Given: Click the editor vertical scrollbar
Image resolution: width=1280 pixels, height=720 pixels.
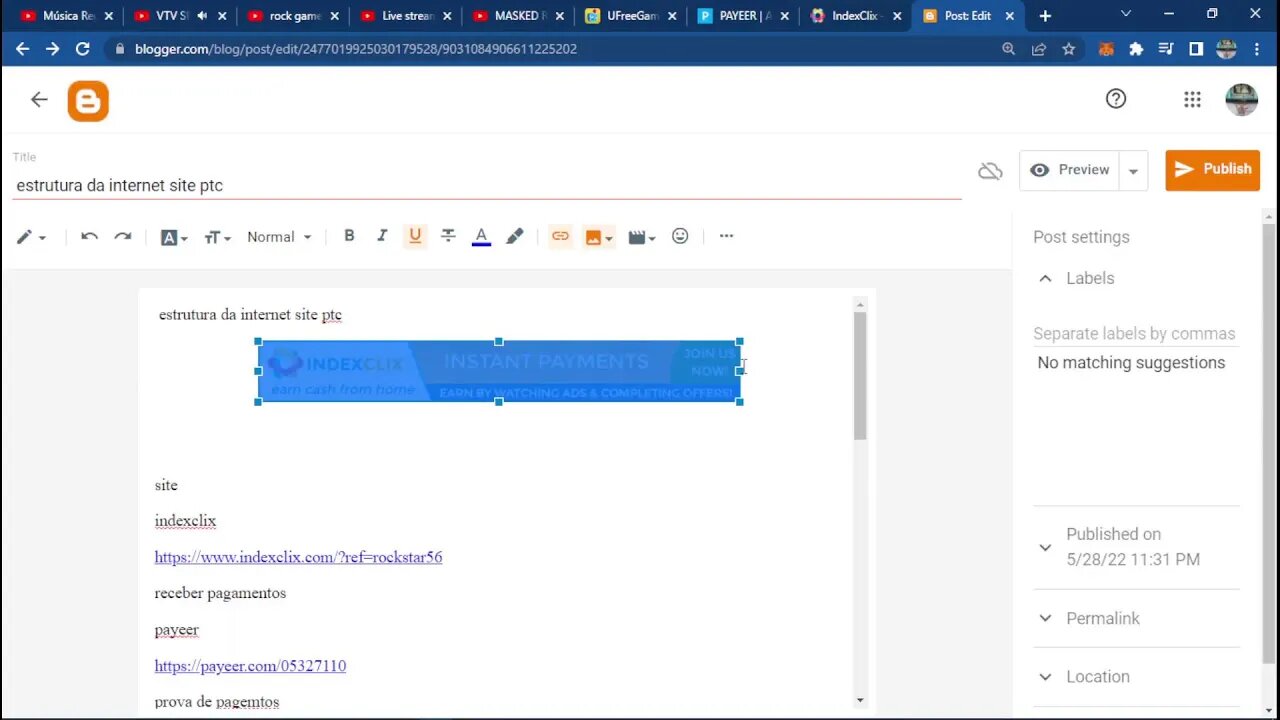Looking at the screenshot, I should [x=860, y=375].
